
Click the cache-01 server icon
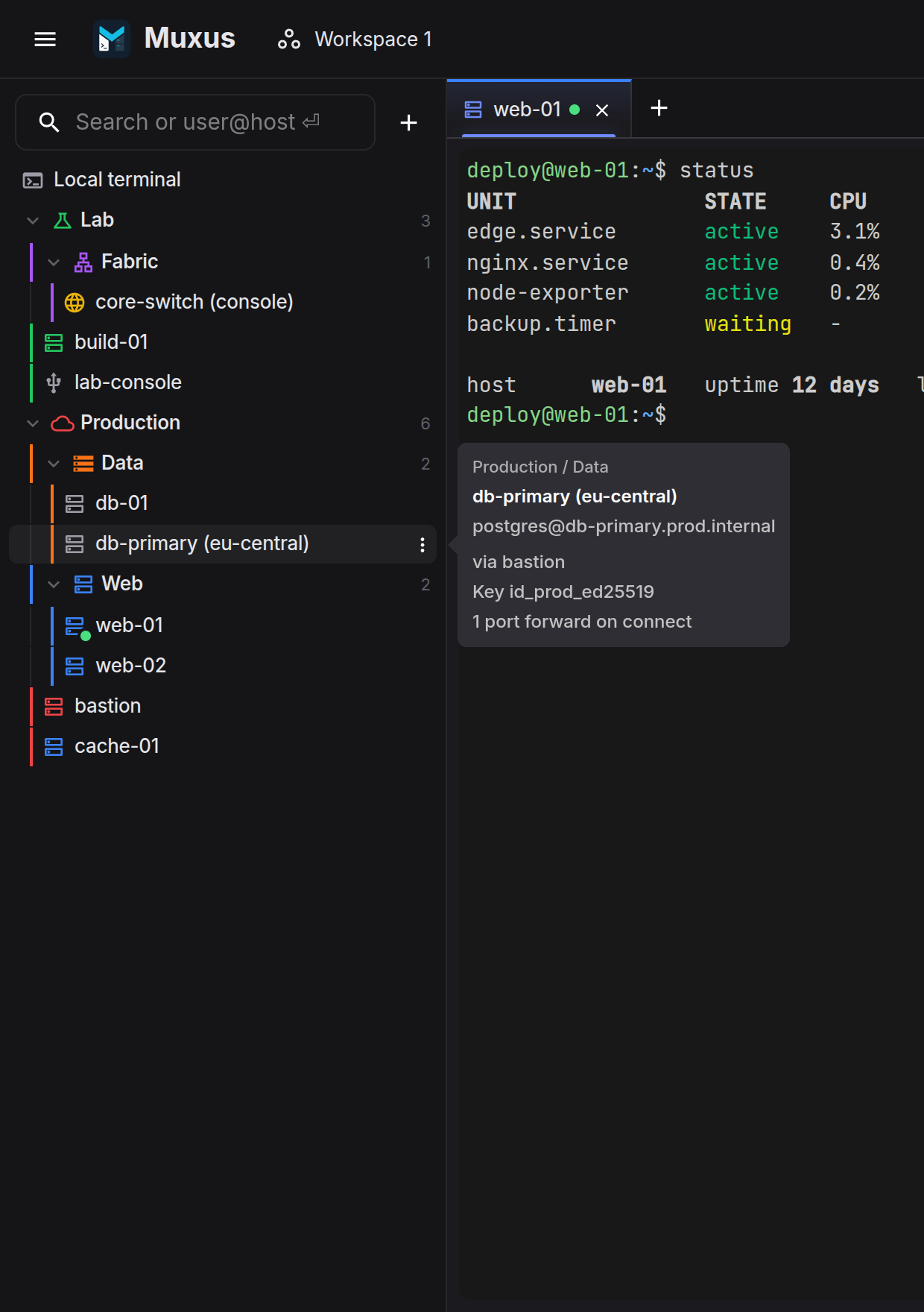[54, 746]
